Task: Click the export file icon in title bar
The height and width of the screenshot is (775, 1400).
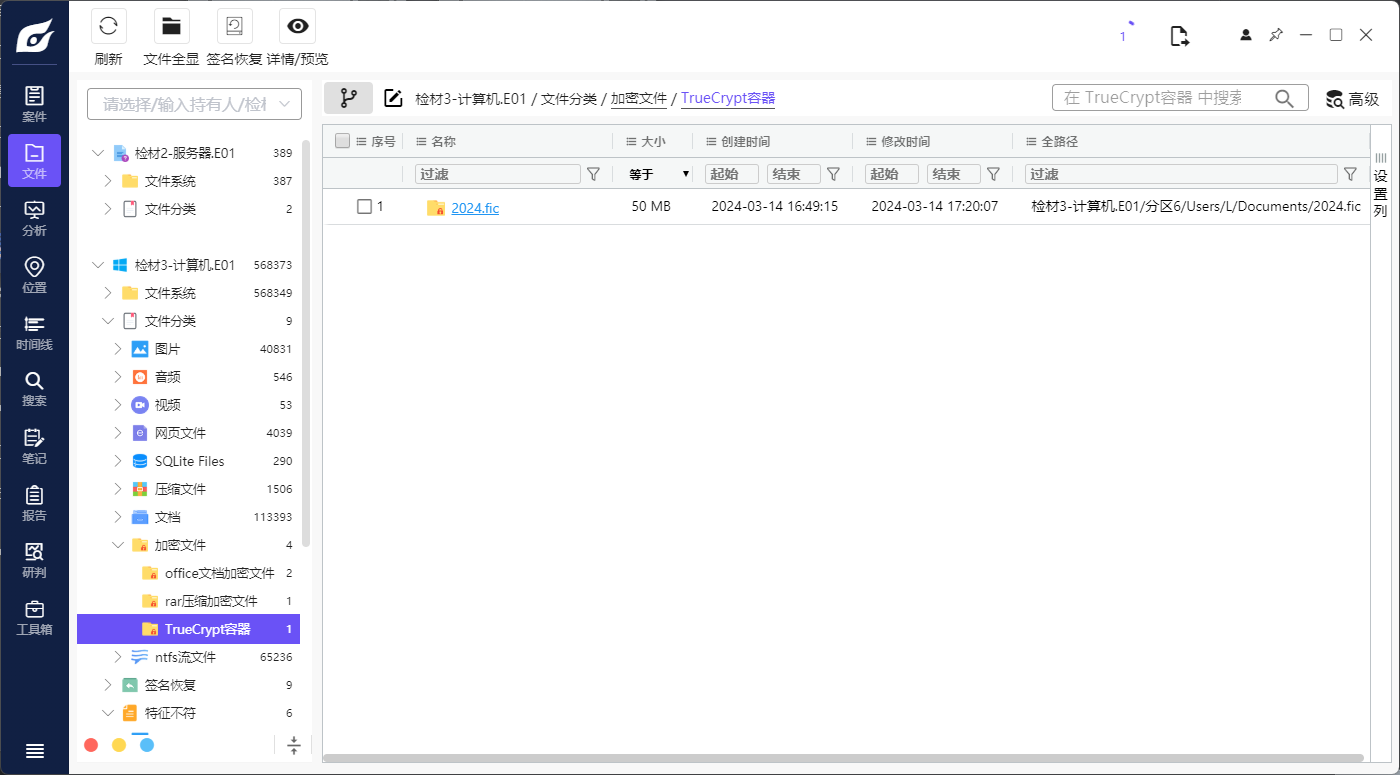Action: coord(1180,36)
